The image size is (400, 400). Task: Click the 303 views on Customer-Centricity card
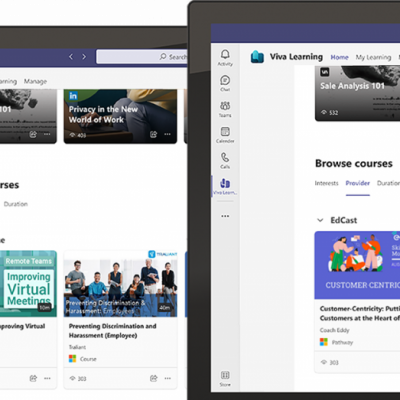(x=329, y=362)
